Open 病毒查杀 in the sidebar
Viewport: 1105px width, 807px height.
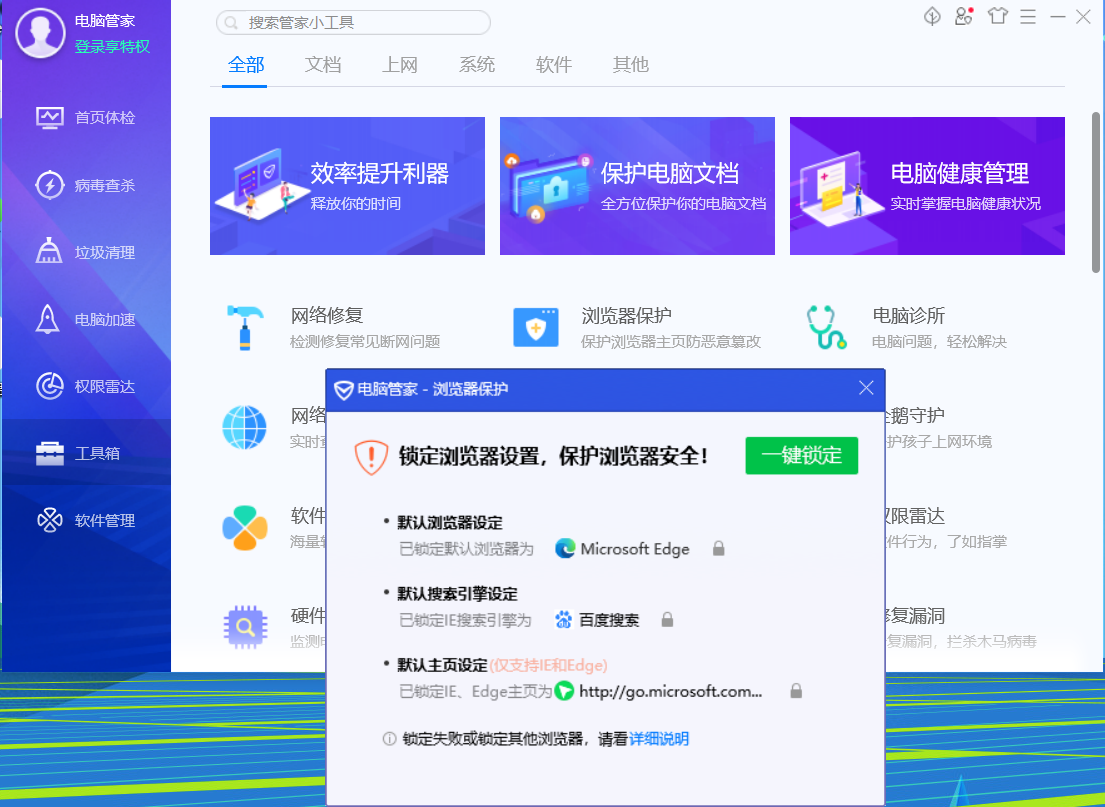tap(86, 185)
